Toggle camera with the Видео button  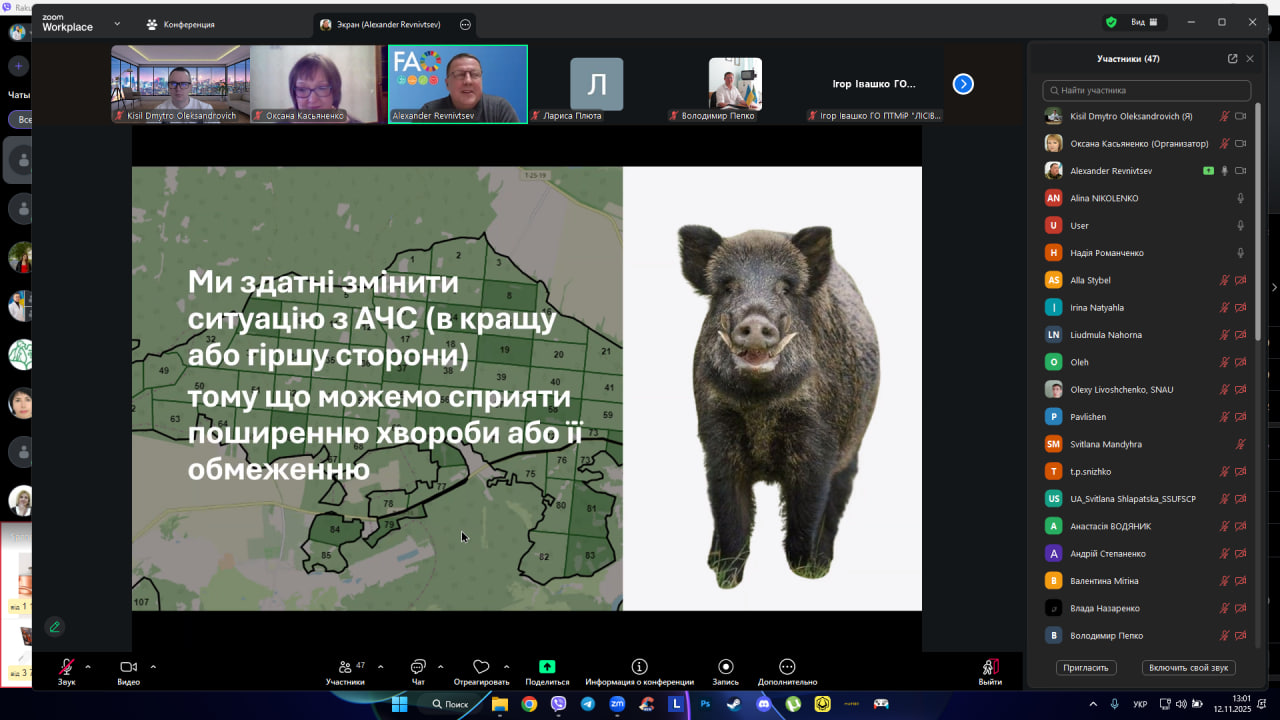128,668
